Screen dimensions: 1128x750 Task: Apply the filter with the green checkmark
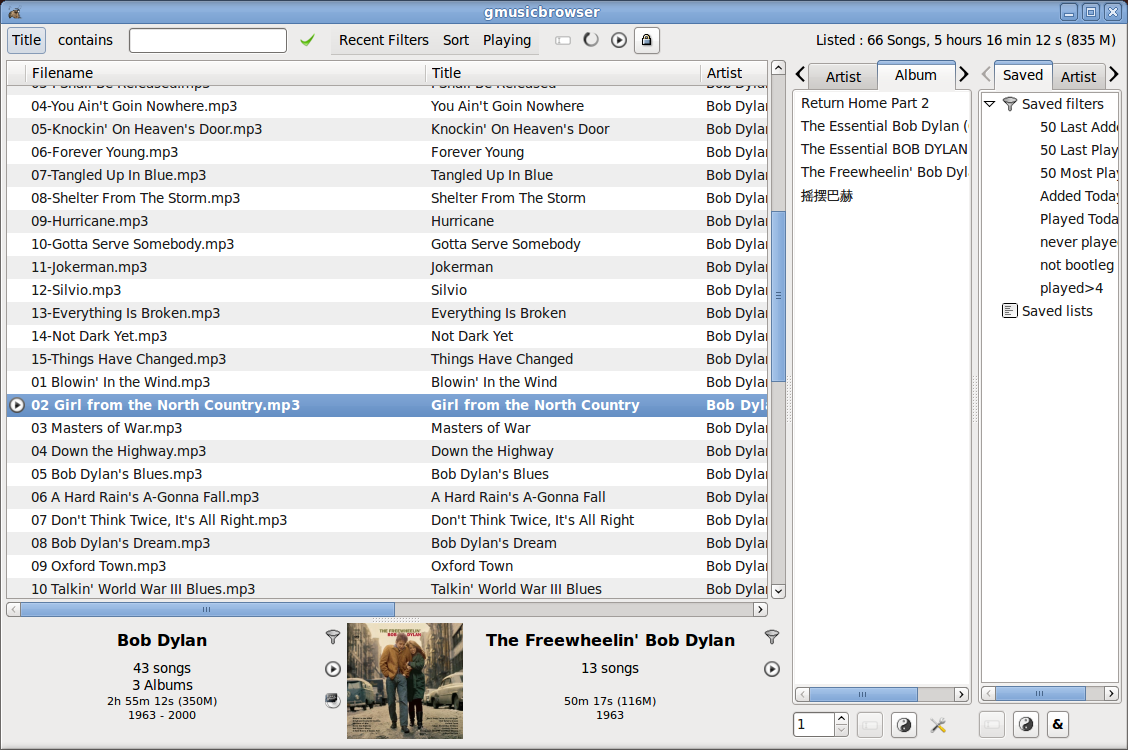point(307,40)
